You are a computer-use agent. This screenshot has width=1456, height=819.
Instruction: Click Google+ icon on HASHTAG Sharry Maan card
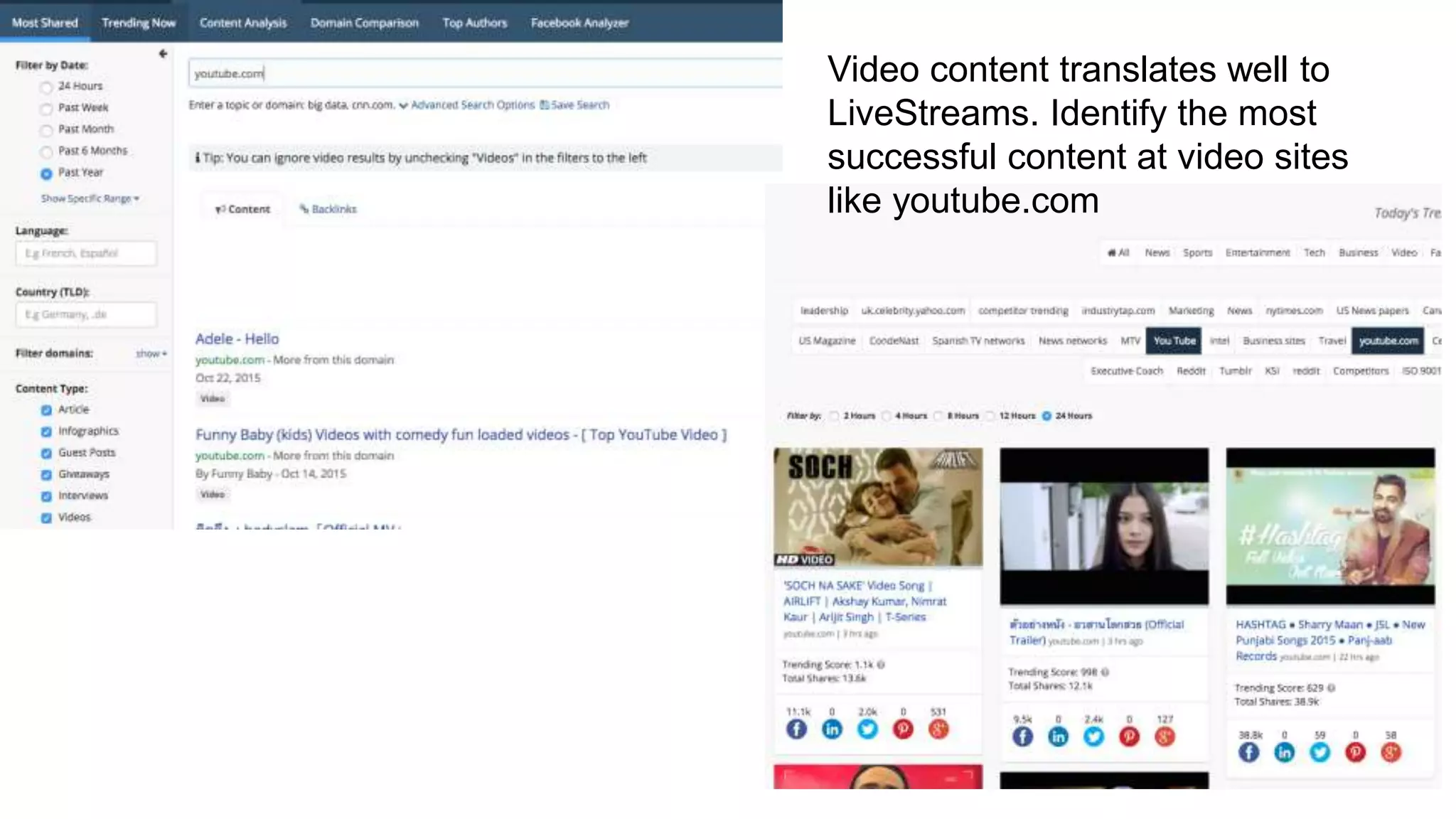pyautogui.click(x=1391, y=752)
